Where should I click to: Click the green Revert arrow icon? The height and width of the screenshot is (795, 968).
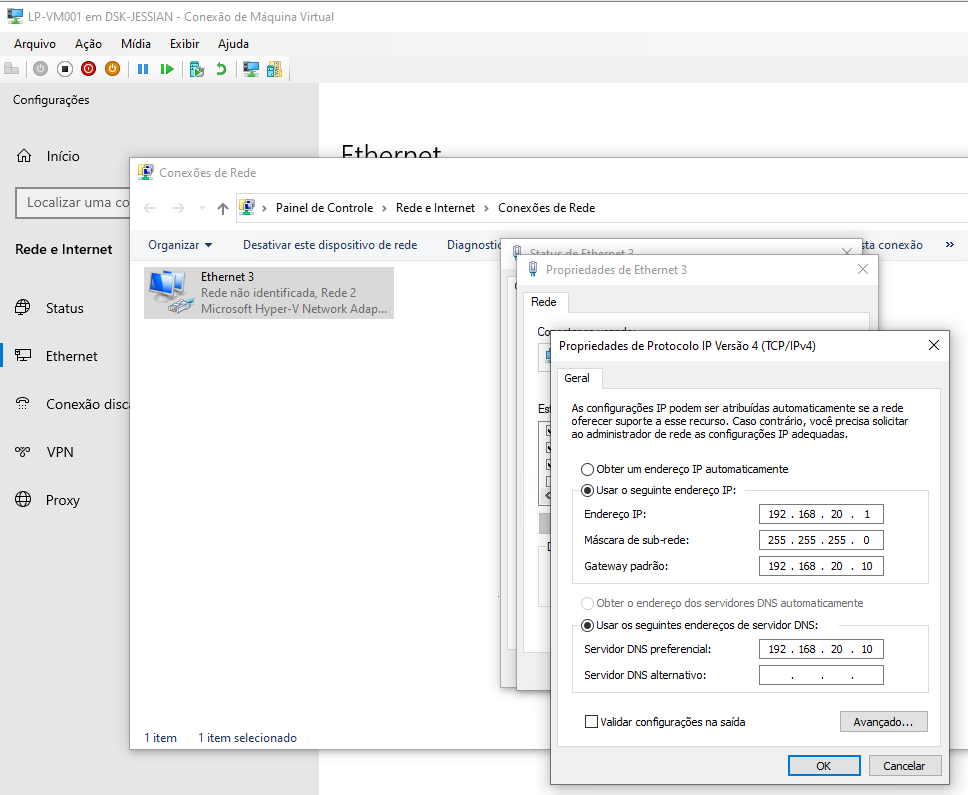[221, 69]
